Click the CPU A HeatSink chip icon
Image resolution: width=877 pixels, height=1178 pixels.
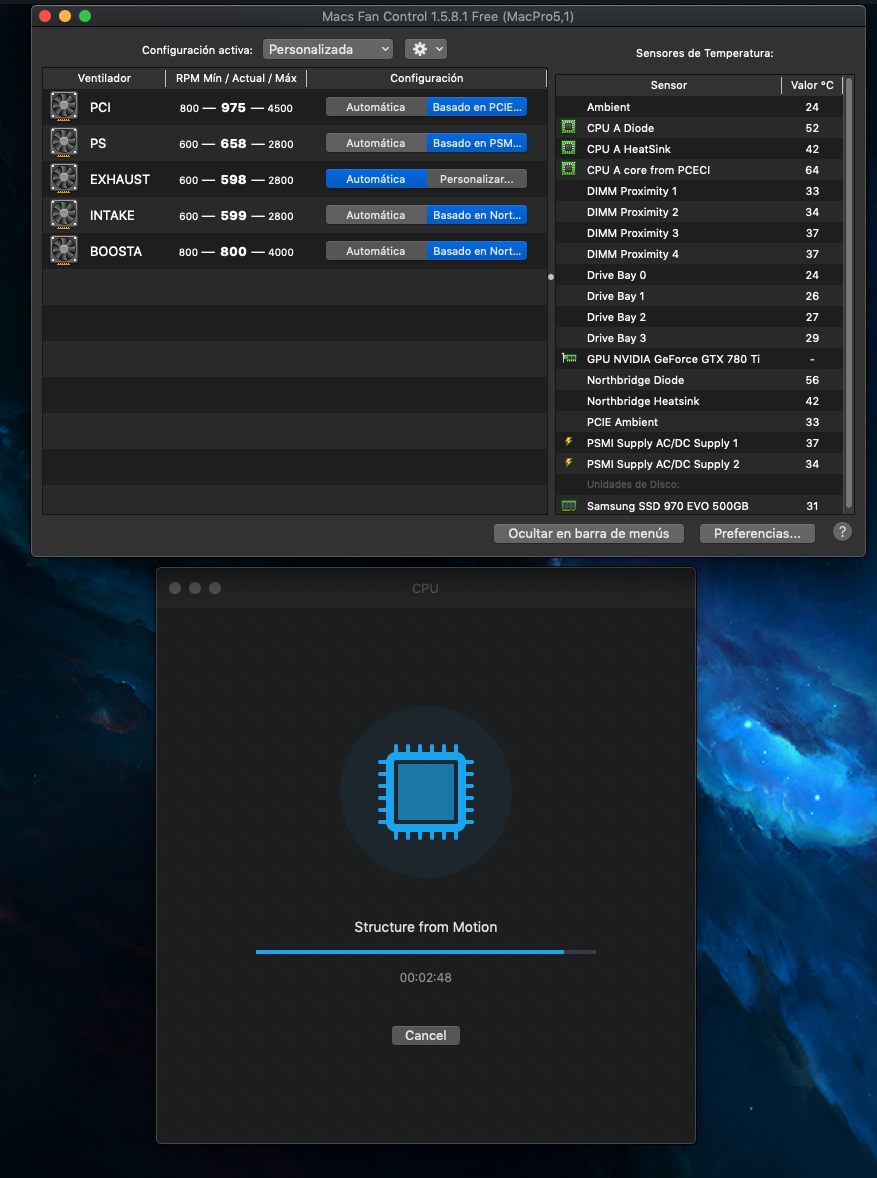[x=569, y=149]
